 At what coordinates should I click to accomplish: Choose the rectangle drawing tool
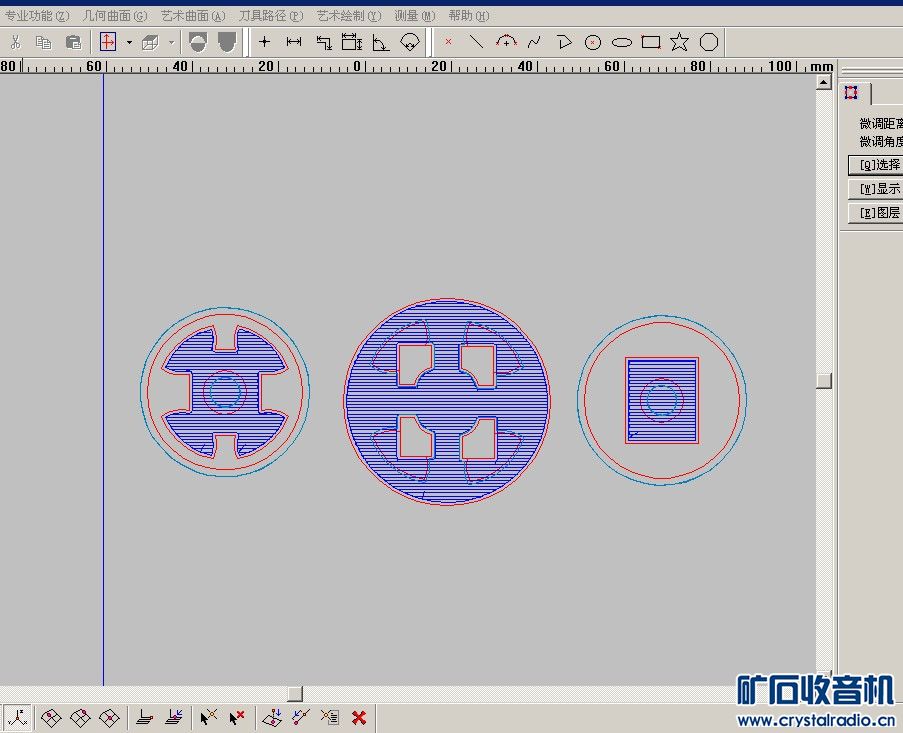pos(651,42)
